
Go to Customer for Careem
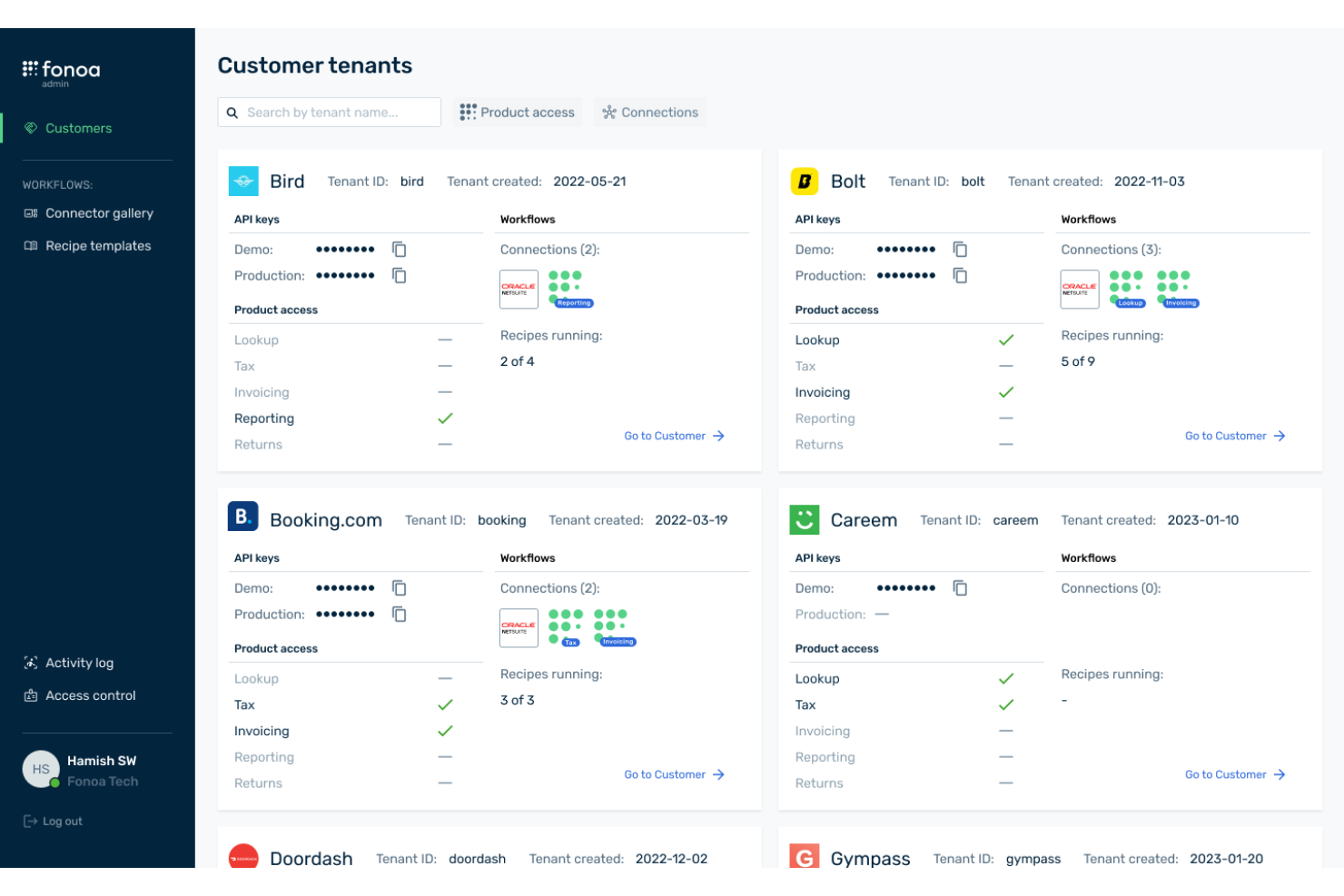pos(1236,774)
